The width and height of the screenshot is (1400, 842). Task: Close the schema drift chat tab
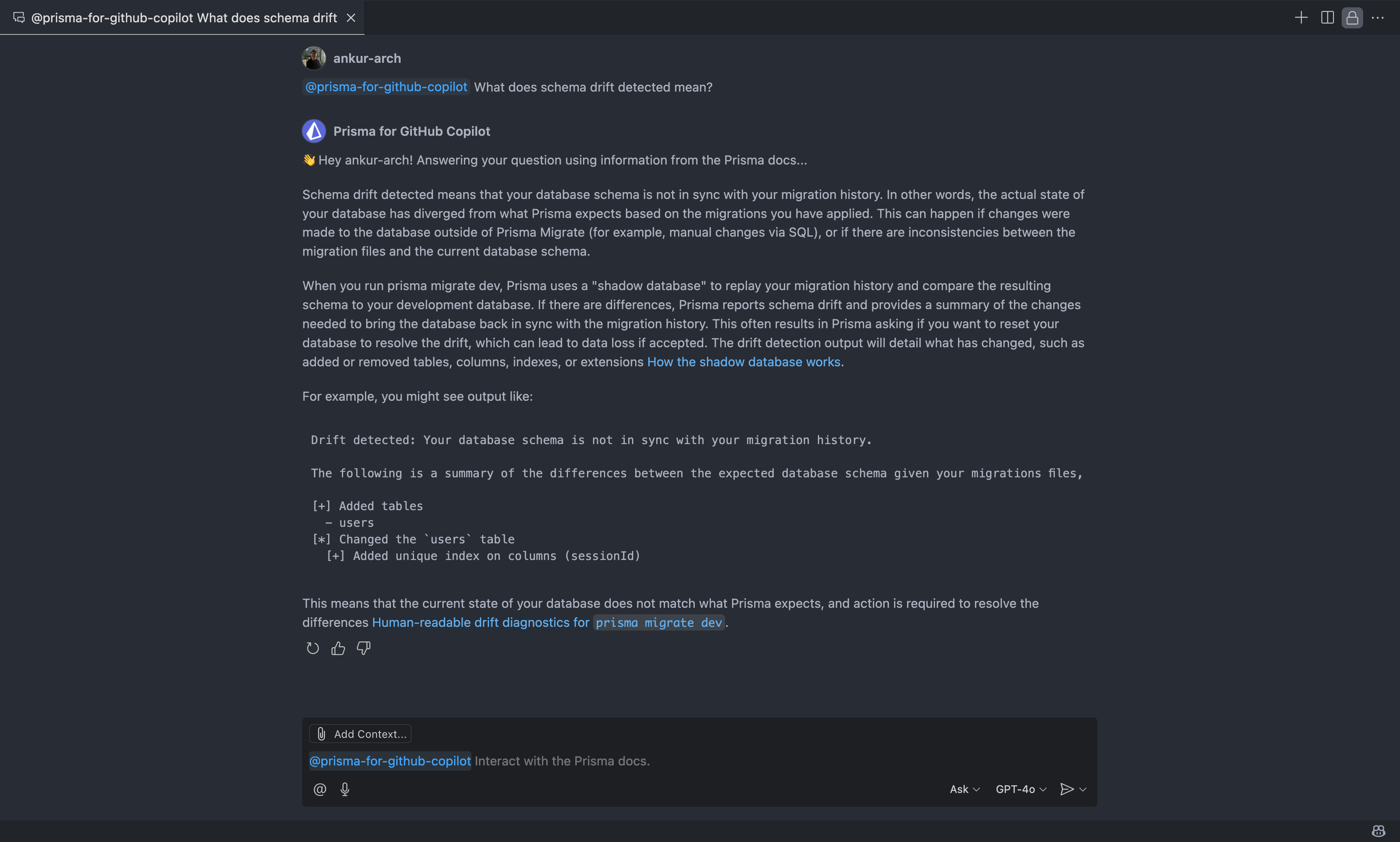(x=351, y=17)
